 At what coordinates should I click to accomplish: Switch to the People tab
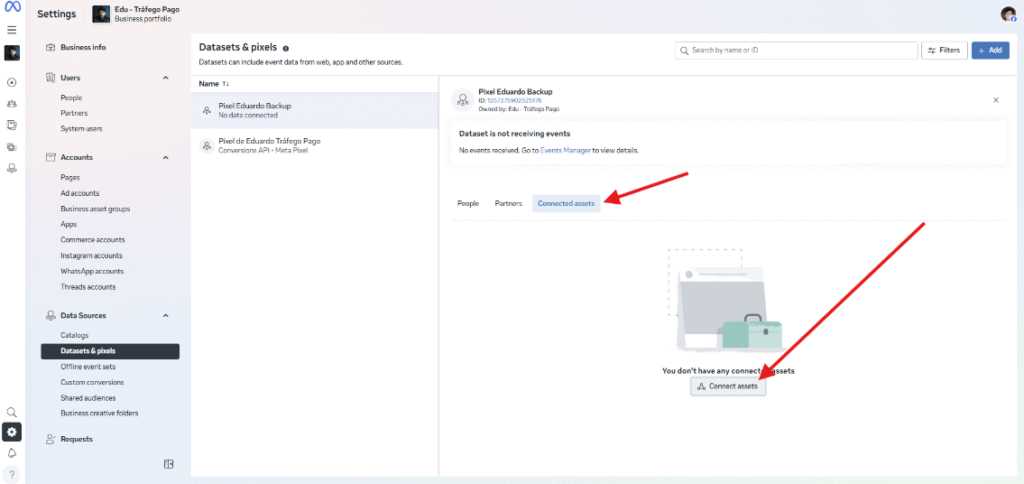tap(468, 203)
